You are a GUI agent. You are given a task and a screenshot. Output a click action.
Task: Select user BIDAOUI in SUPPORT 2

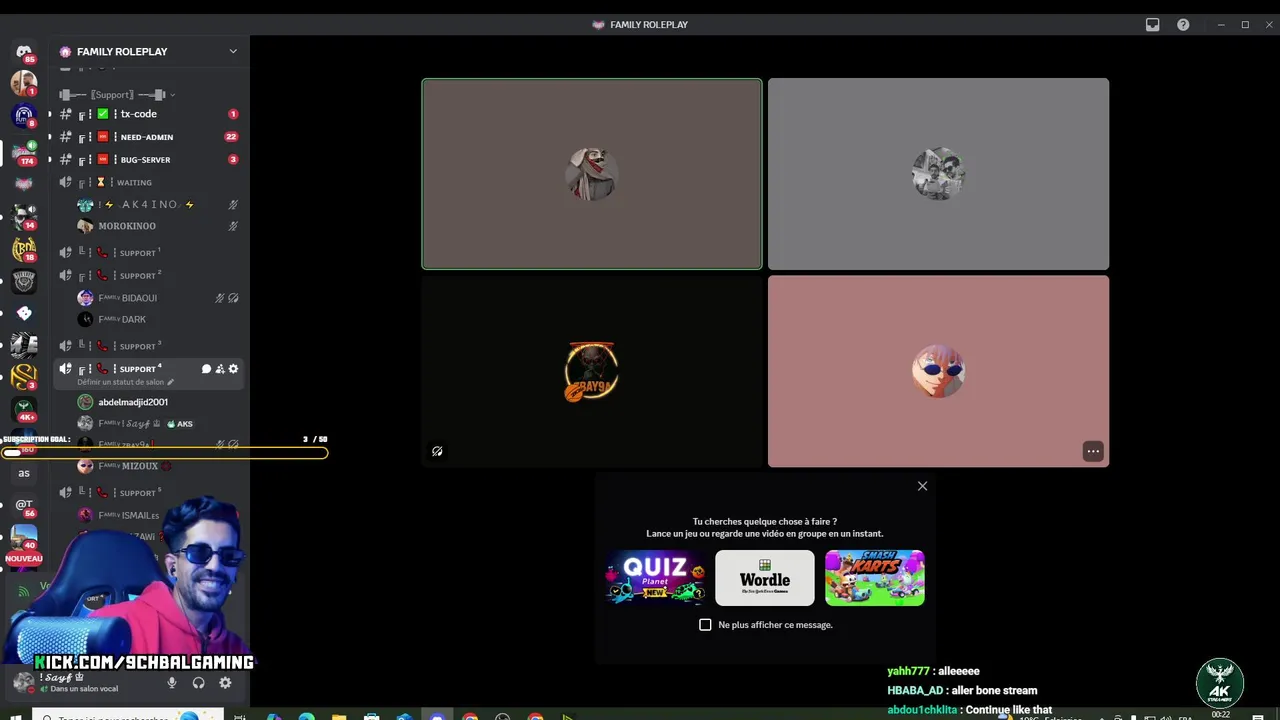(158, 298)
